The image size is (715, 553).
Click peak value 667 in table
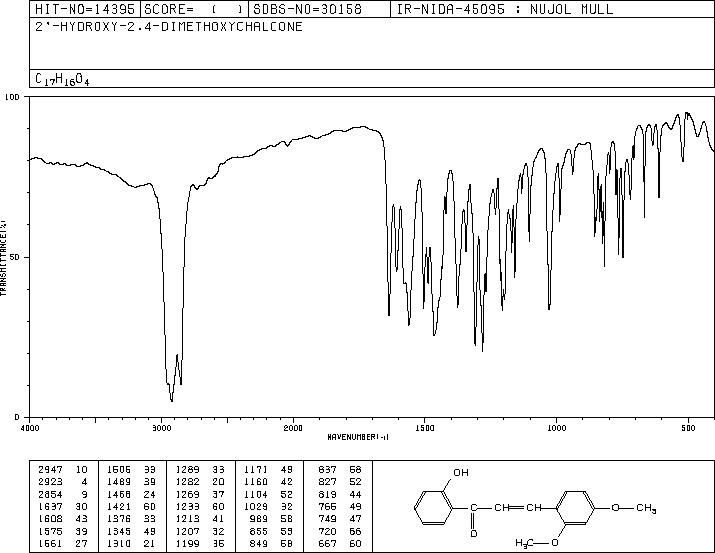[x=327, y=543]
